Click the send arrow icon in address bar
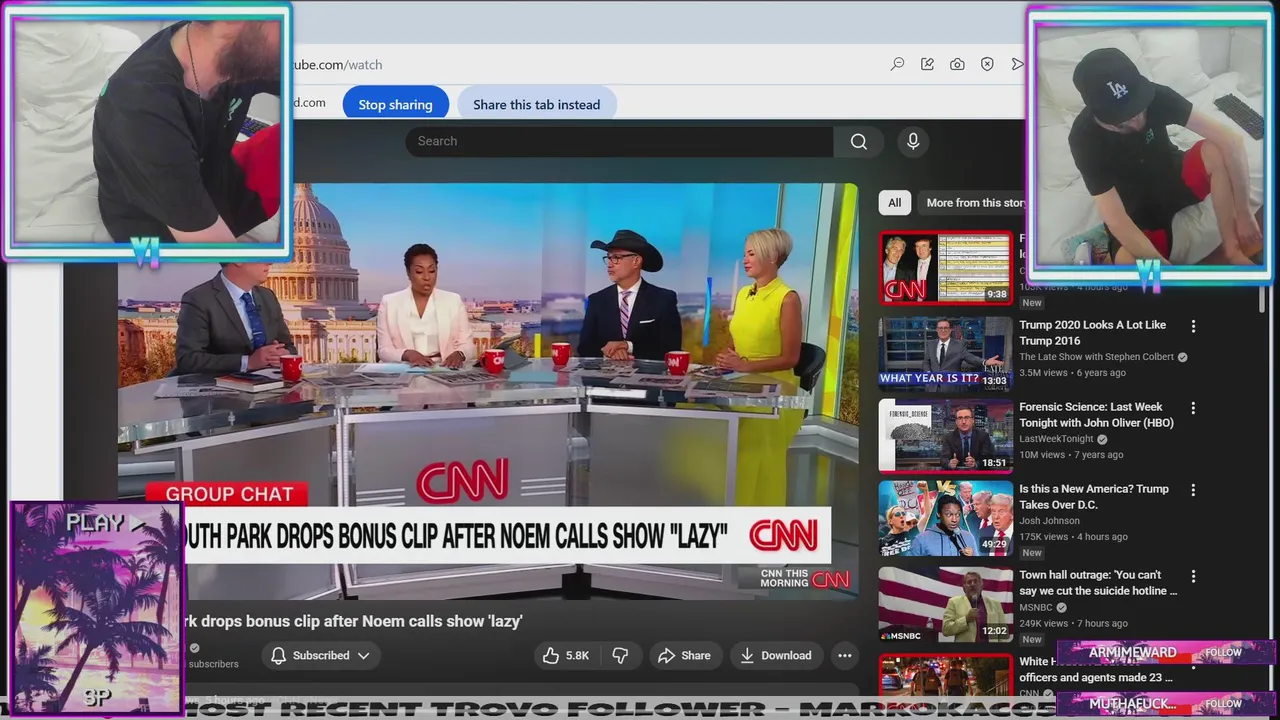This screenshot has width=1280, height=720. click(x=1017, y=64)
